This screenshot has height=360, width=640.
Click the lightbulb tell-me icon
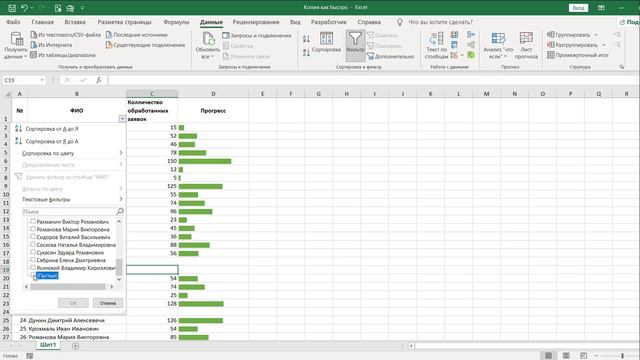pyautogui.click(x=400, y=22)
